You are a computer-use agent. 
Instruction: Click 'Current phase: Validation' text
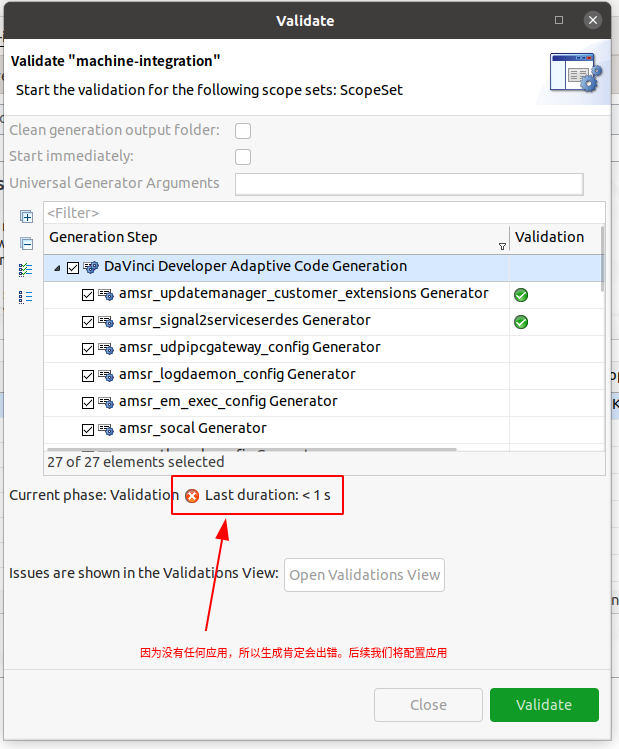pos(94,495)
